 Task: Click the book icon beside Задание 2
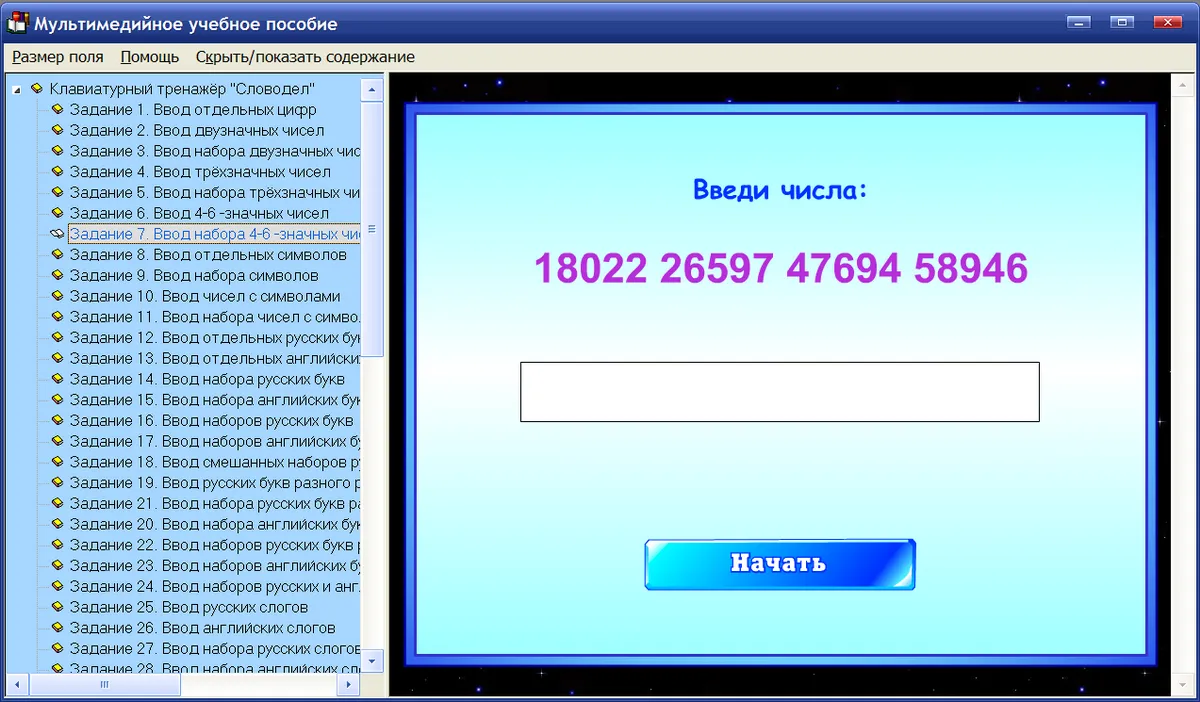(57, 130)
